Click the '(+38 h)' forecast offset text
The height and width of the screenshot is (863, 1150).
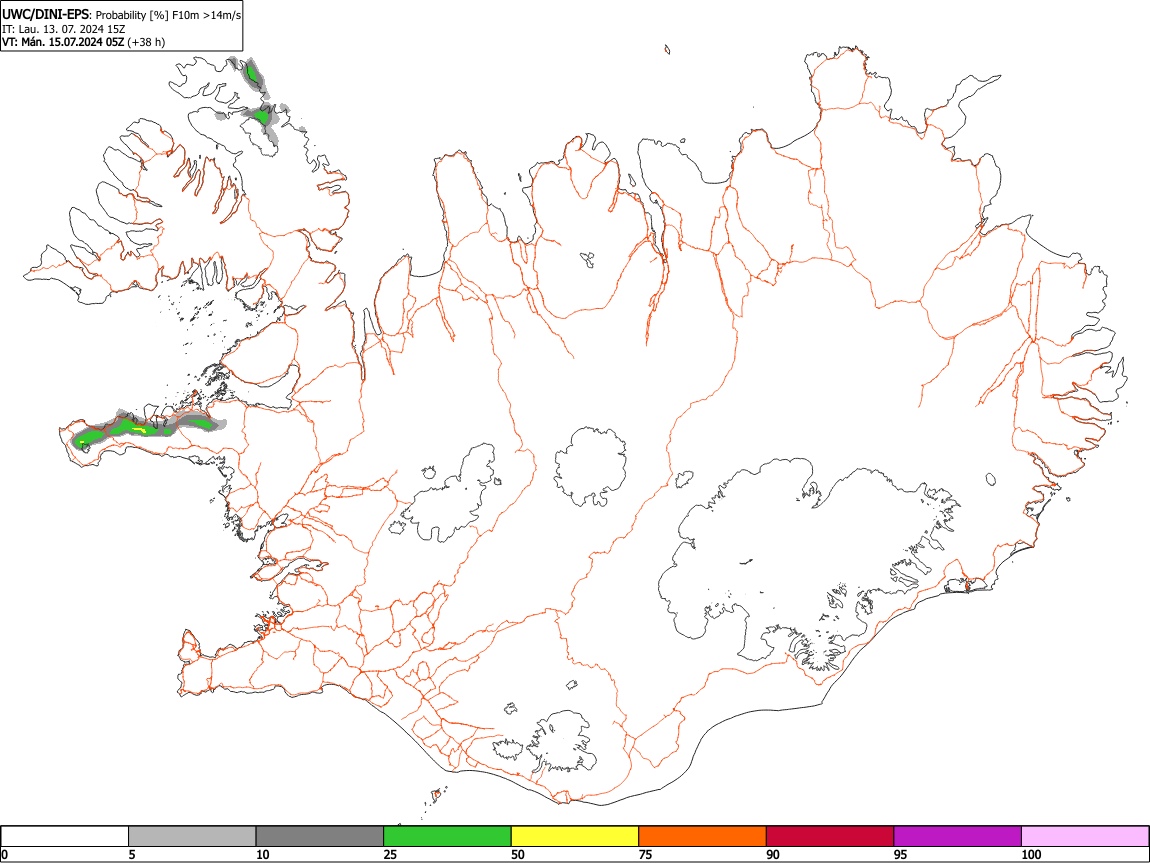(x=146, y=43)
